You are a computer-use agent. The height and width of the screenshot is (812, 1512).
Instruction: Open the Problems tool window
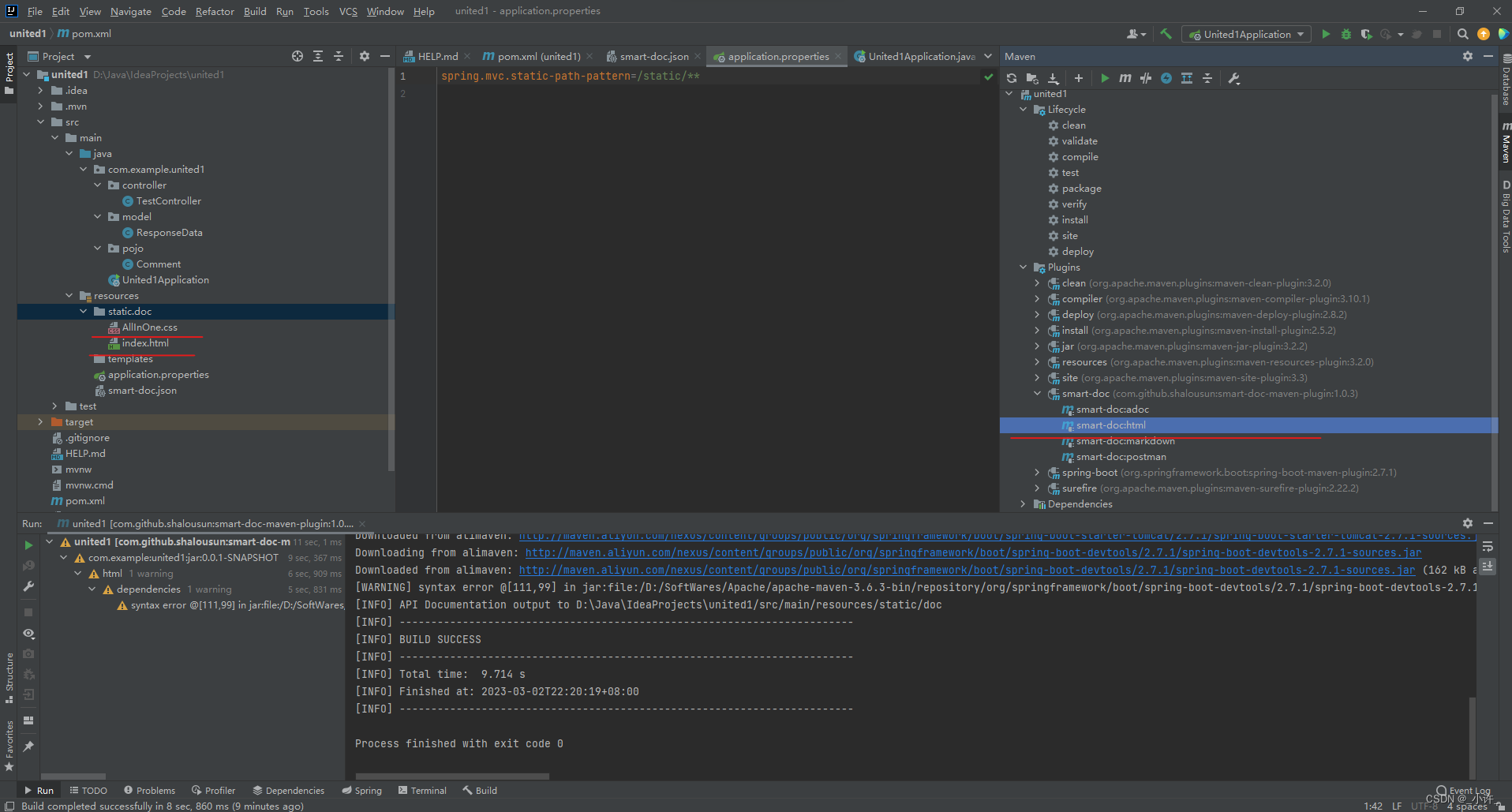click(x=149, y=790)
